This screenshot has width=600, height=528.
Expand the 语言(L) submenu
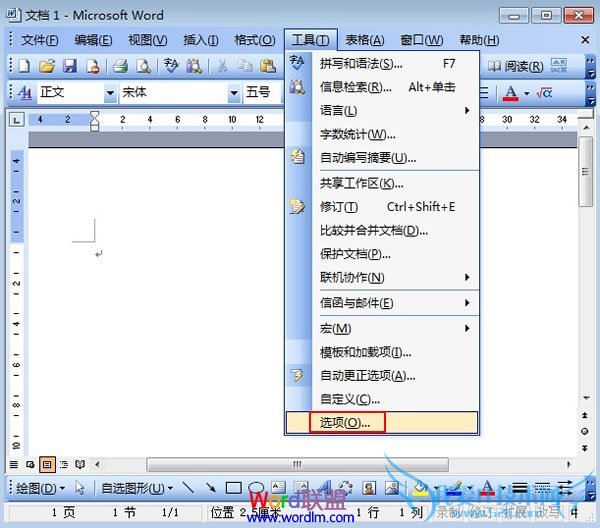click(x=382, y=111)
